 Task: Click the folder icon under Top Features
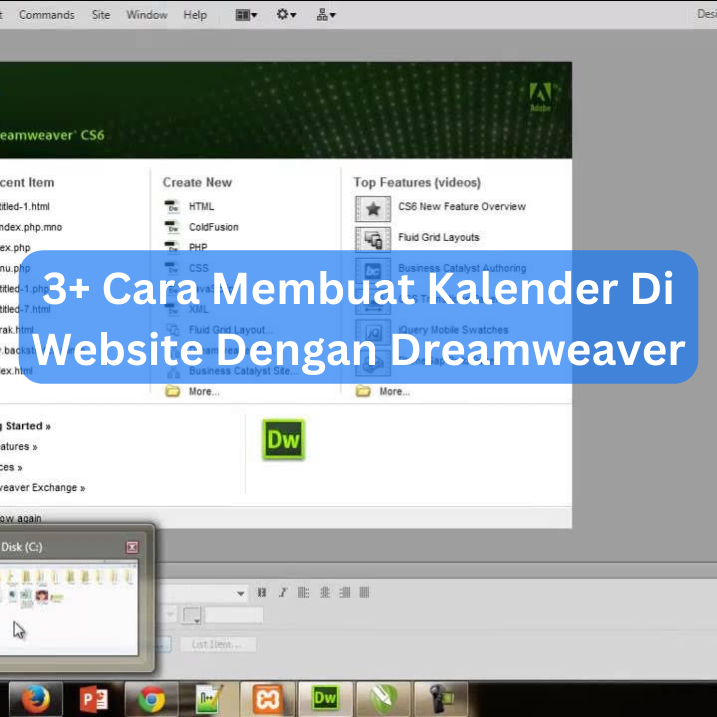[364, 391]
